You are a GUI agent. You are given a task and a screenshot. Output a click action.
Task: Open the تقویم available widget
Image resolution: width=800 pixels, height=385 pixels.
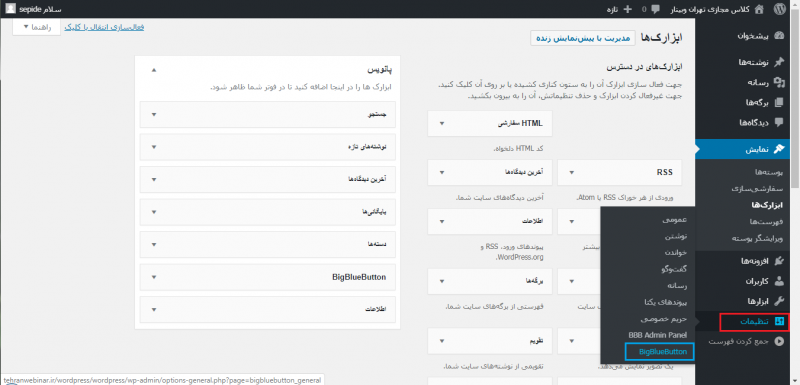[x=490, y=341]
